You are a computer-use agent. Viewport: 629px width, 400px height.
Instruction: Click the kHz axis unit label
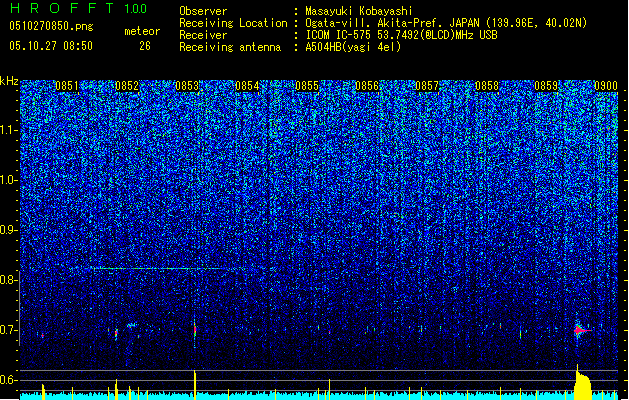(9, 81)
